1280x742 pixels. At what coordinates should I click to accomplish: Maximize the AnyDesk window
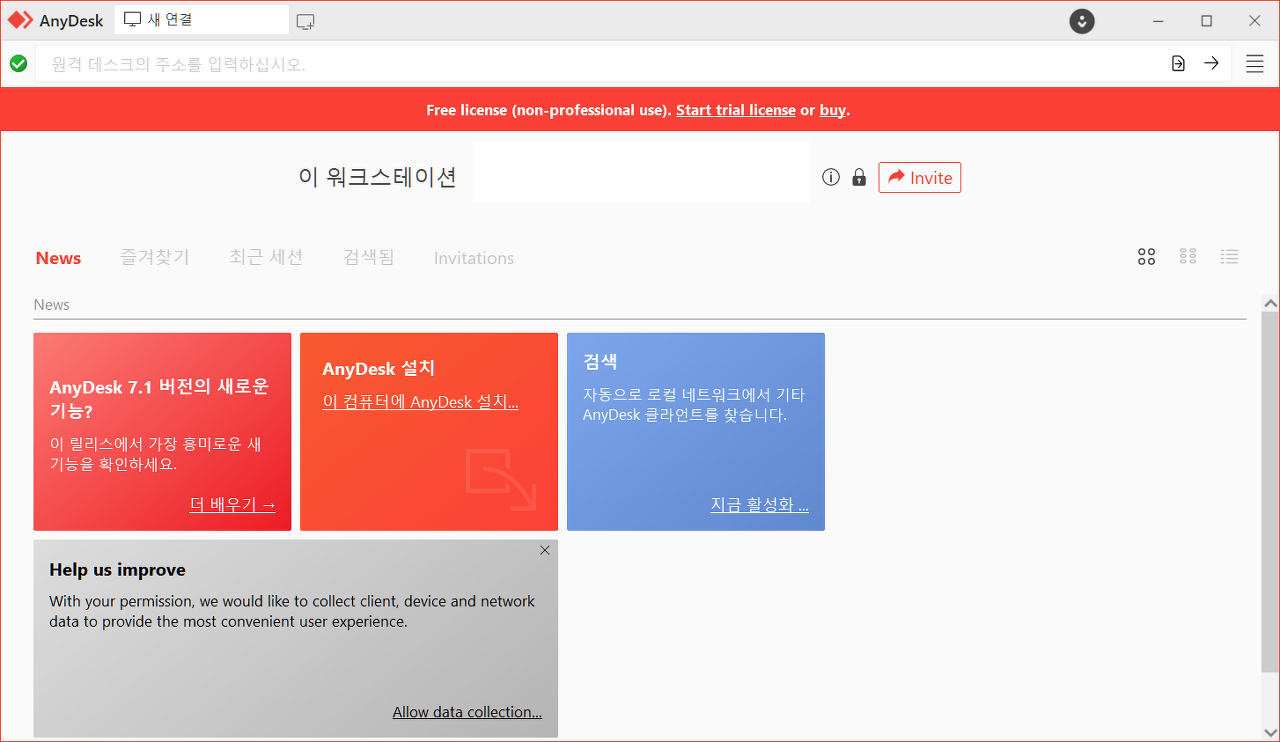tap(1206, 21)
